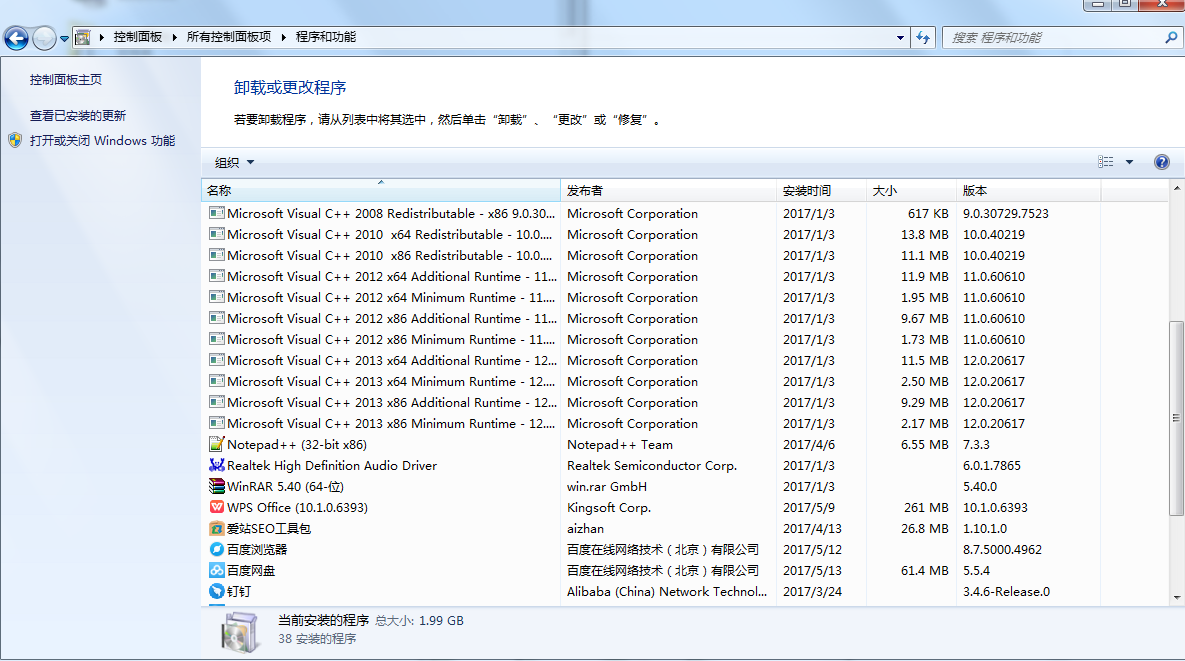Expand the arrow after 所有控制面板项 breadcrumb
Image resolution: width=1185 pixels, height=661 pixels.
click(x=283, y=37)
